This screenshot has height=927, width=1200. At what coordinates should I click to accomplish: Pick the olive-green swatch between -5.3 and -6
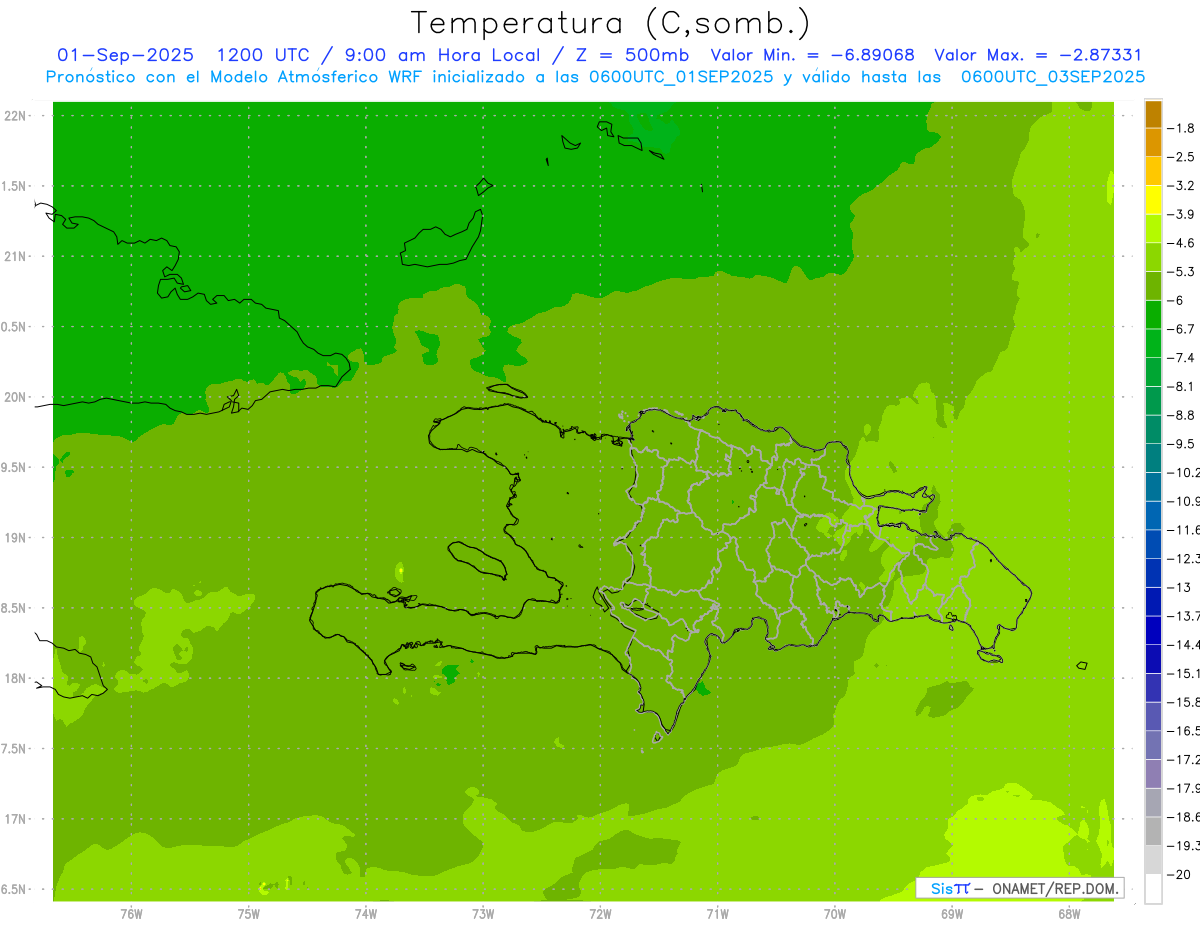coord(1153,286)
